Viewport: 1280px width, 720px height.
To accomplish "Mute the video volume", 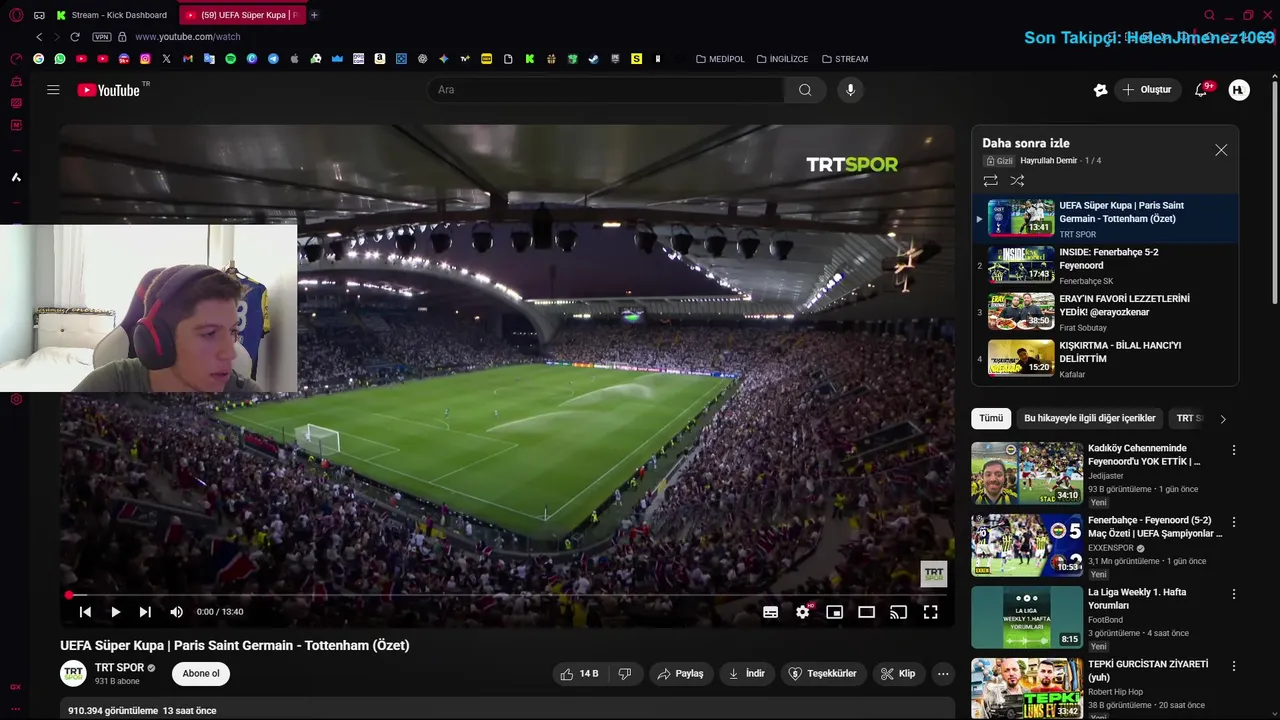I will pyautogui.click(x=176, y=612).
